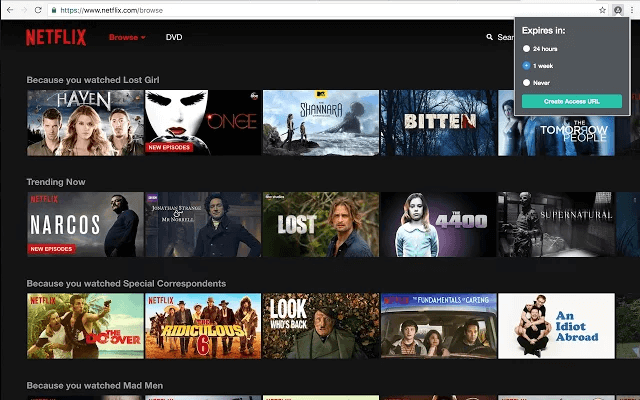Open the Lost show thumbnail
The width and height of the screenshot is (640, 400).
[x=321, y=224]
